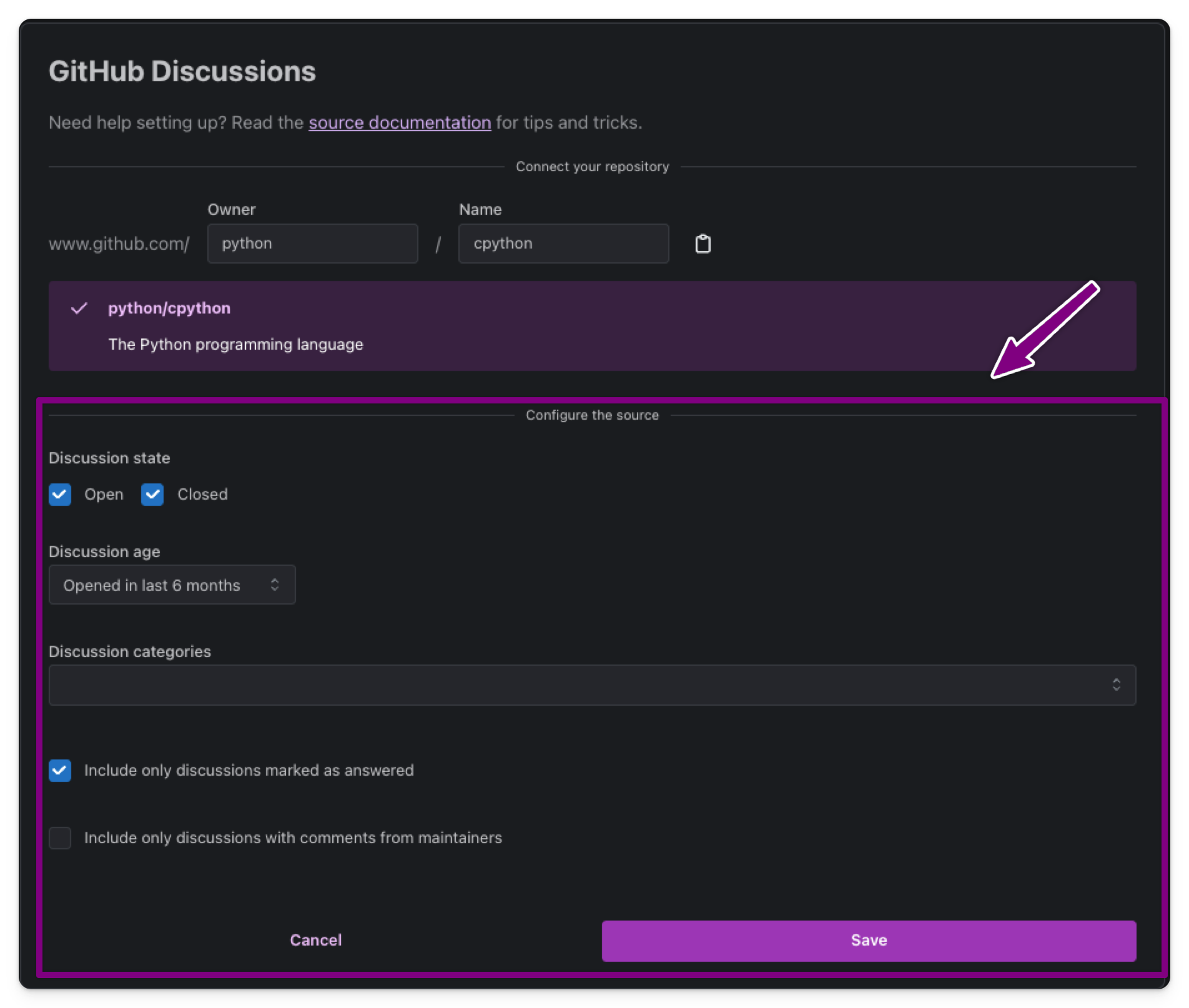Focus the Owner input field

[x=312, y=244]
